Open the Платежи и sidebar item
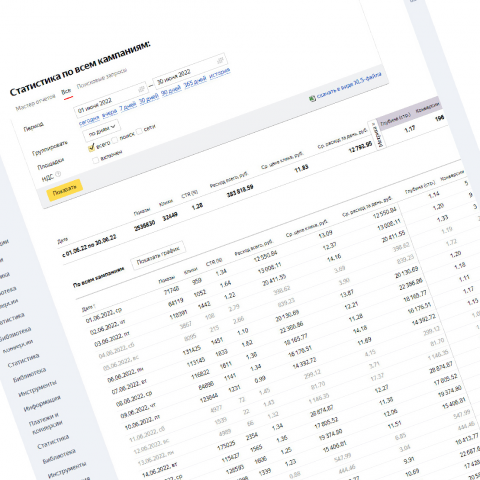This screenshot has height=480, width=480. tap(43, 420)
